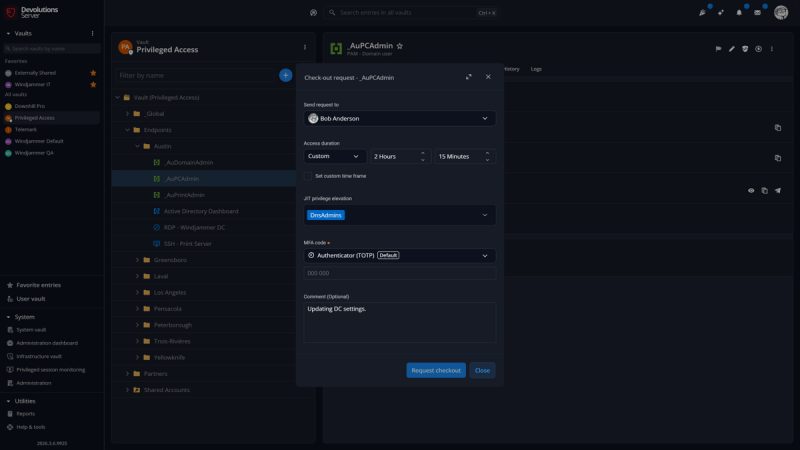Viewport: 800px width, 450px height.
Task: Open Help & tools
Action: coord(31,427)
